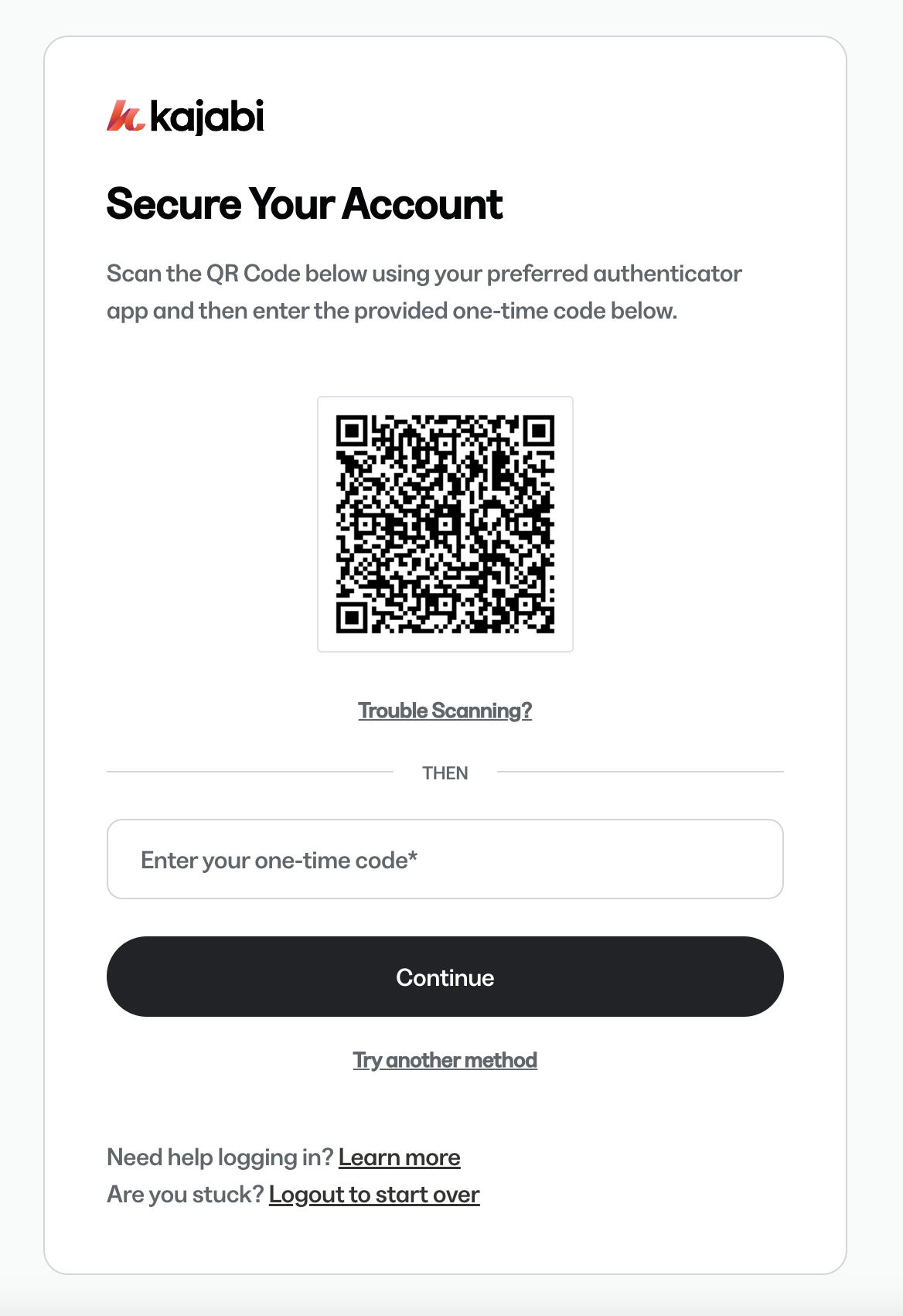Click the Scan the QR Code instruction paragraph
The image size is (903, 1316).
point(424,292)
